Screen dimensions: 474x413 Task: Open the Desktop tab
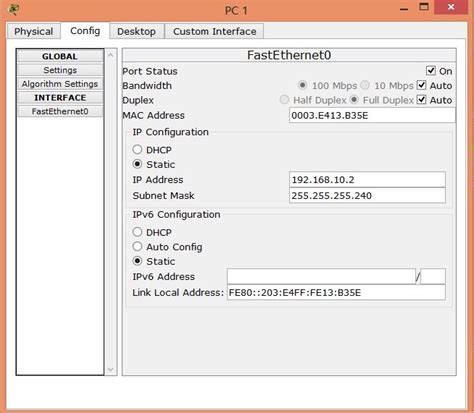click(x=136, y=31)
